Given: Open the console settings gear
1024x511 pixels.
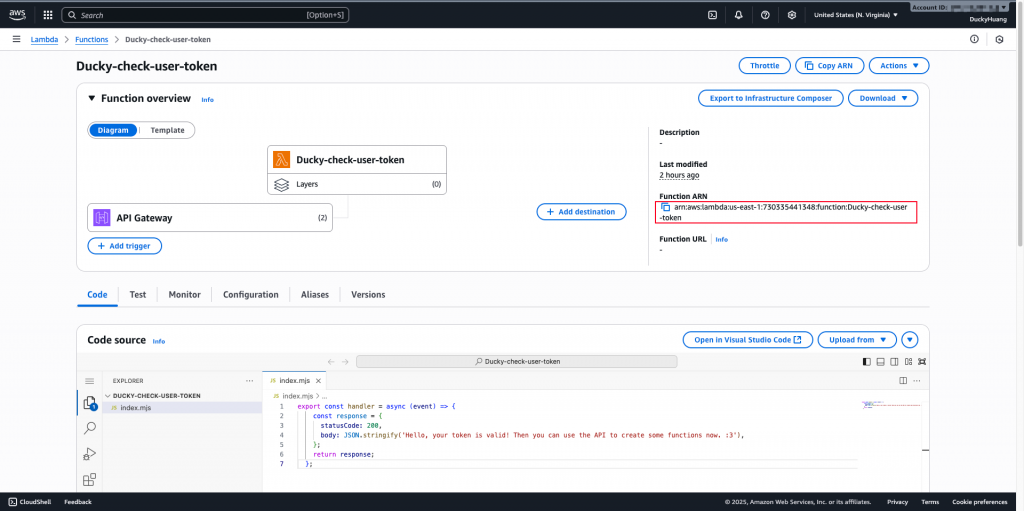Looking at the screenshot, I should coord(792,14).
